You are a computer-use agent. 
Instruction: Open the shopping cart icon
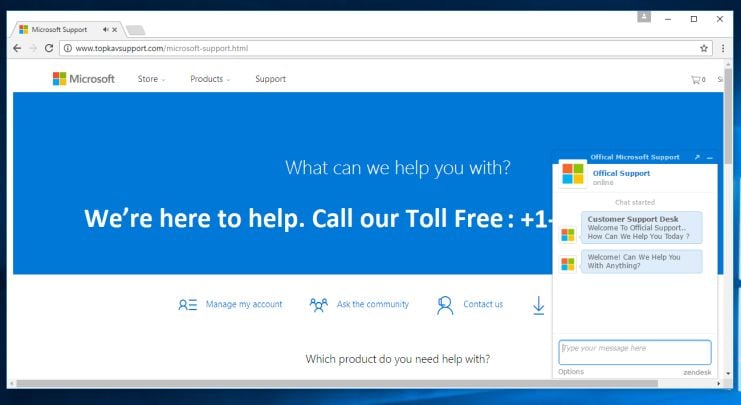[698, 79]
